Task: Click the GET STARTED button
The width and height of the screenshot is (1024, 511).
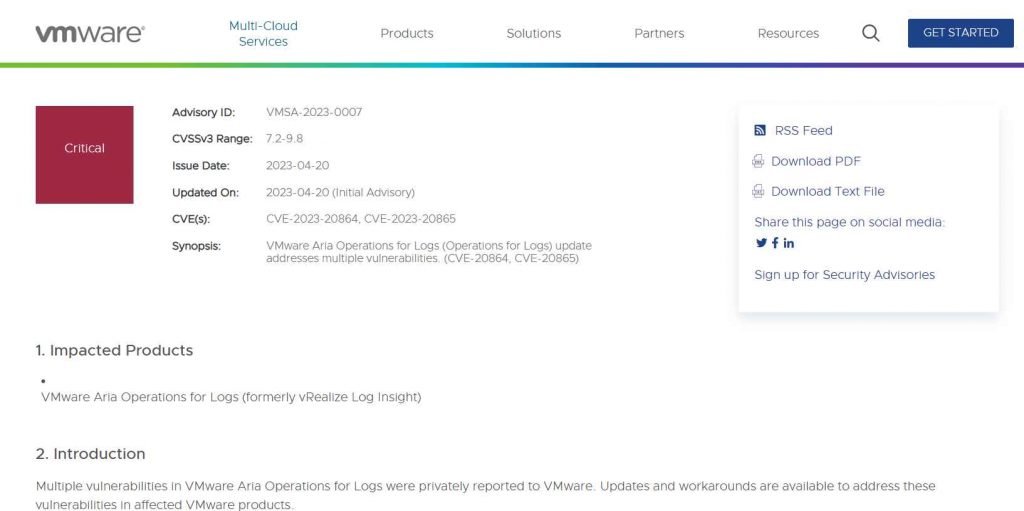Action: 961,33
